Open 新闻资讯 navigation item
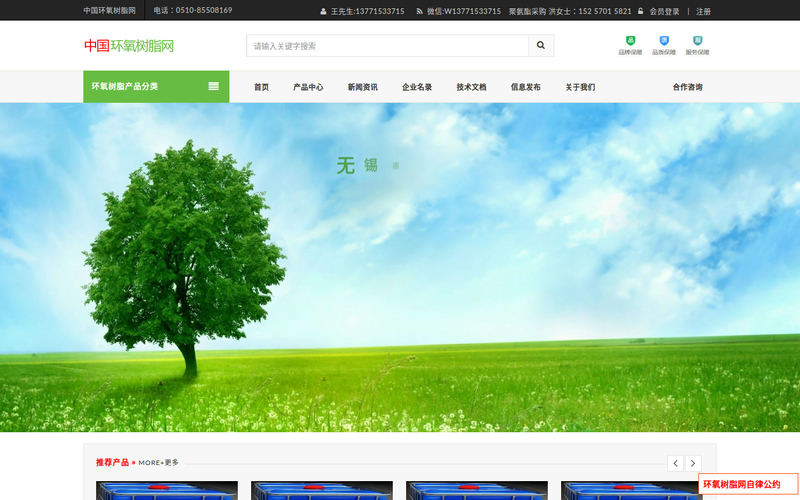The width and height of the screenshot is (800, 500). tap(362, 87)
